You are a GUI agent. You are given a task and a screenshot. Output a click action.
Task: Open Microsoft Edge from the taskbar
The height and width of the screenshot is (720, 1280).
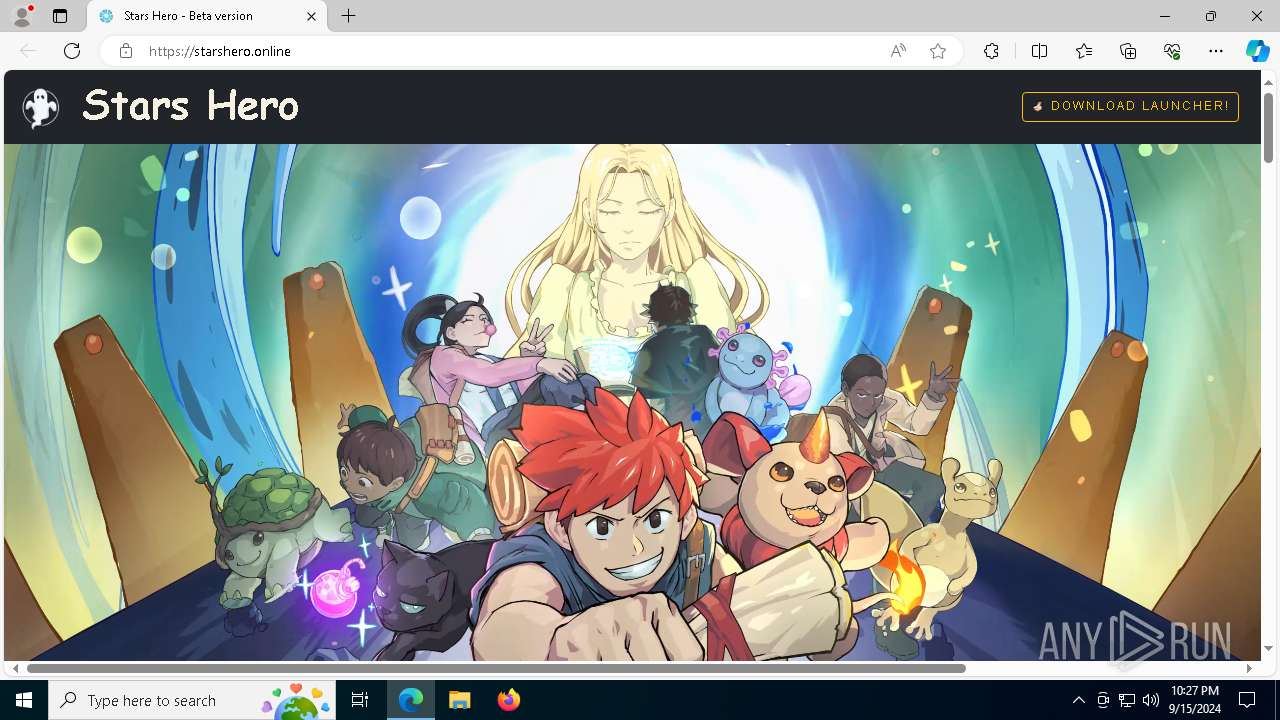pyautogui.click(x=411, y=700)
